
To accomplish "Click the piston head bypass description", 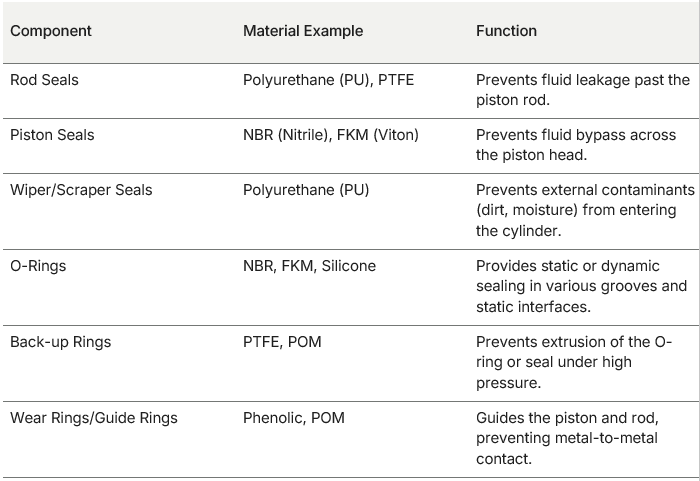I will (575, 145).
